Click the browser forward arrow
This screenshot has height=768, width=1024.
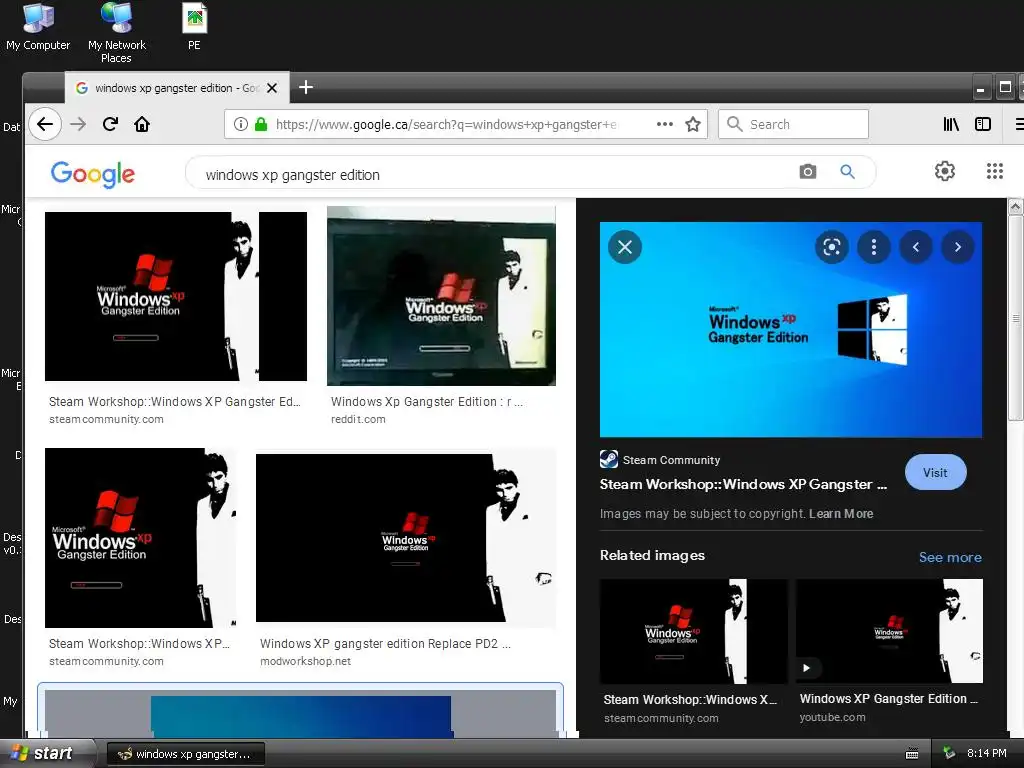coord(78,124)
